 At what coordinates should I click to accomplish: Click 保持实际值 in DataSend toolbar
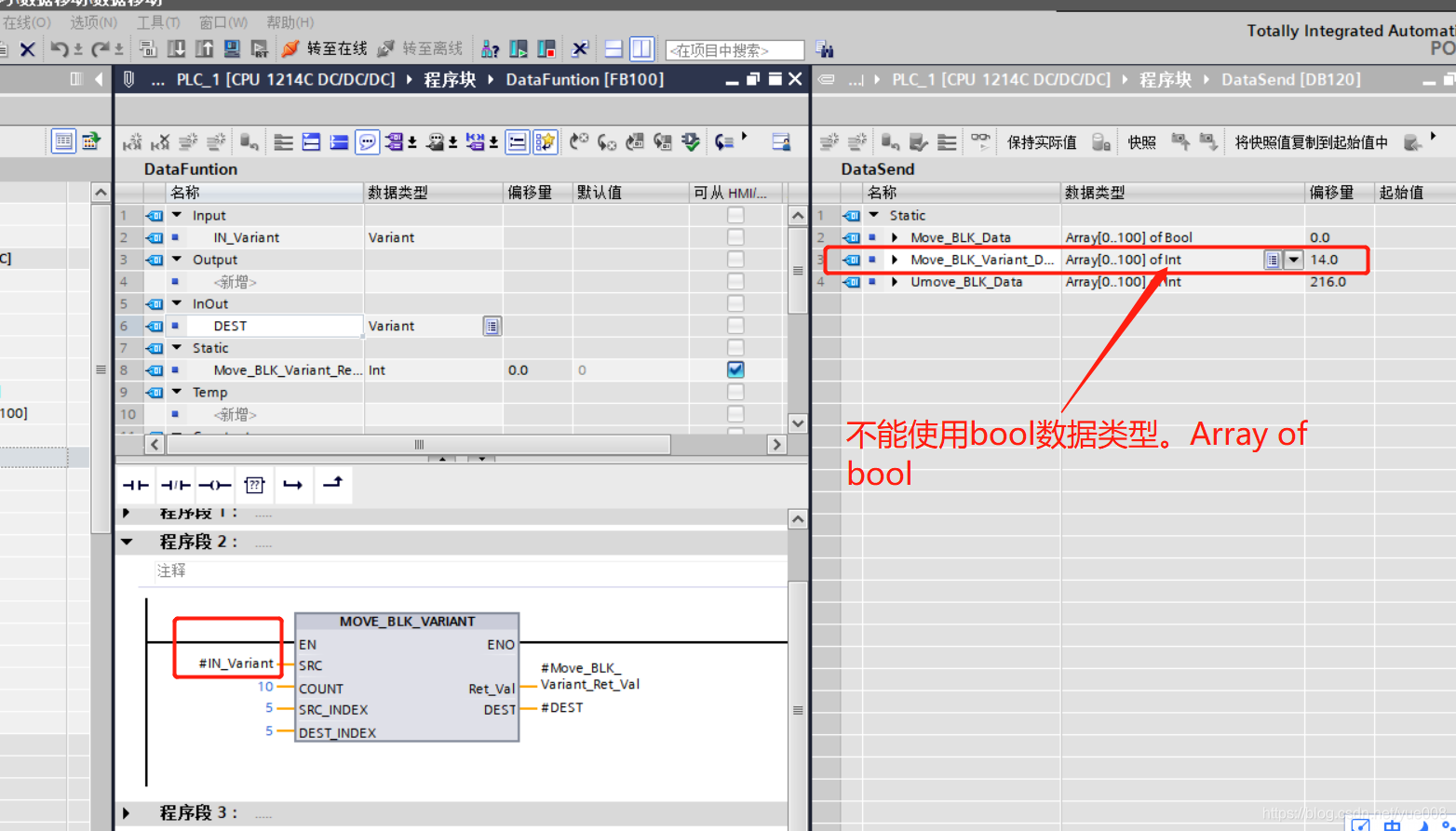click(1042, 142)
